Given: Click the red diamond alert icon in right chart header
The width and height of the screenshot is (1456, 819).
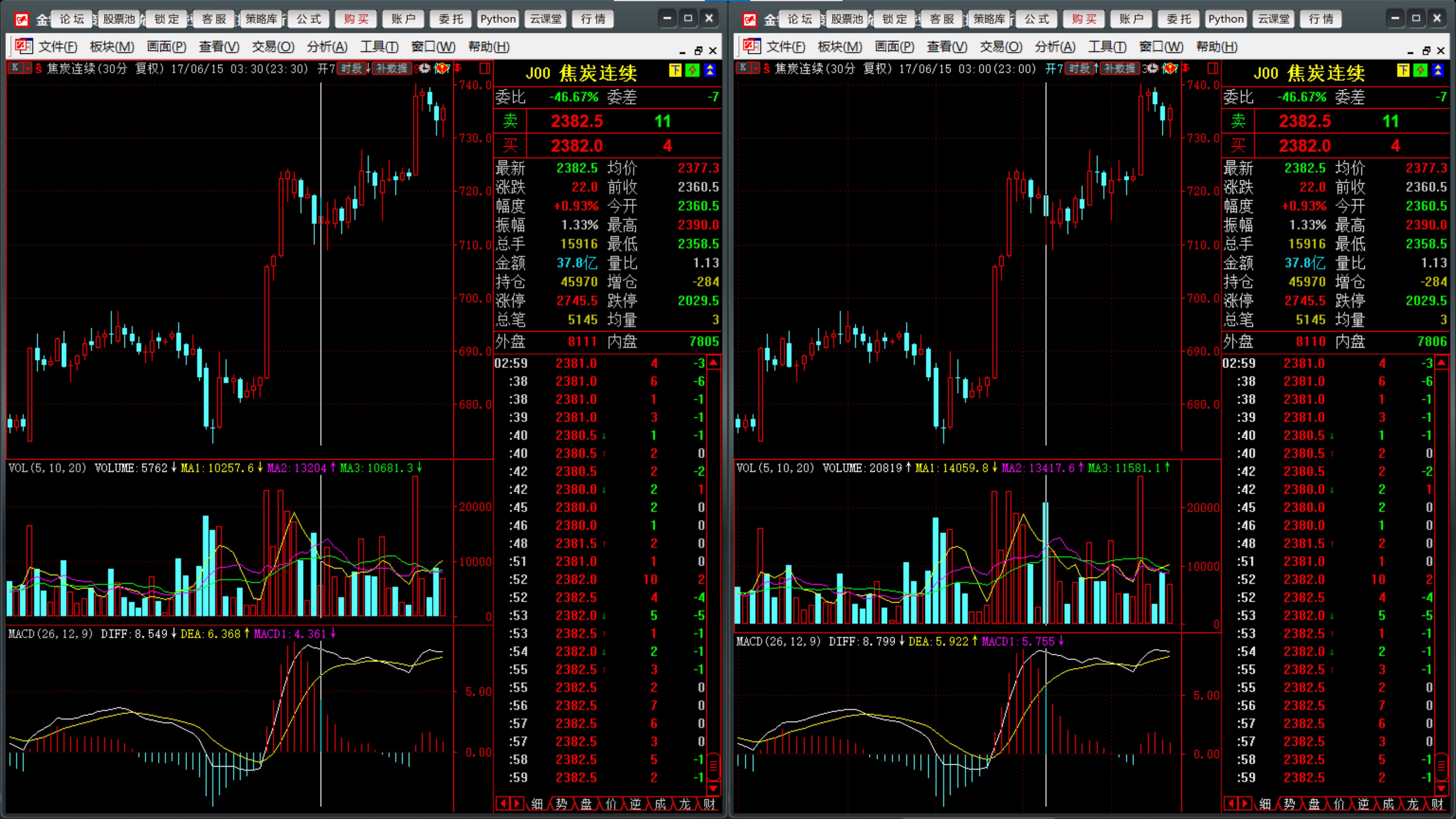Looking at the screenshot, I should (x=1169, y=68).
